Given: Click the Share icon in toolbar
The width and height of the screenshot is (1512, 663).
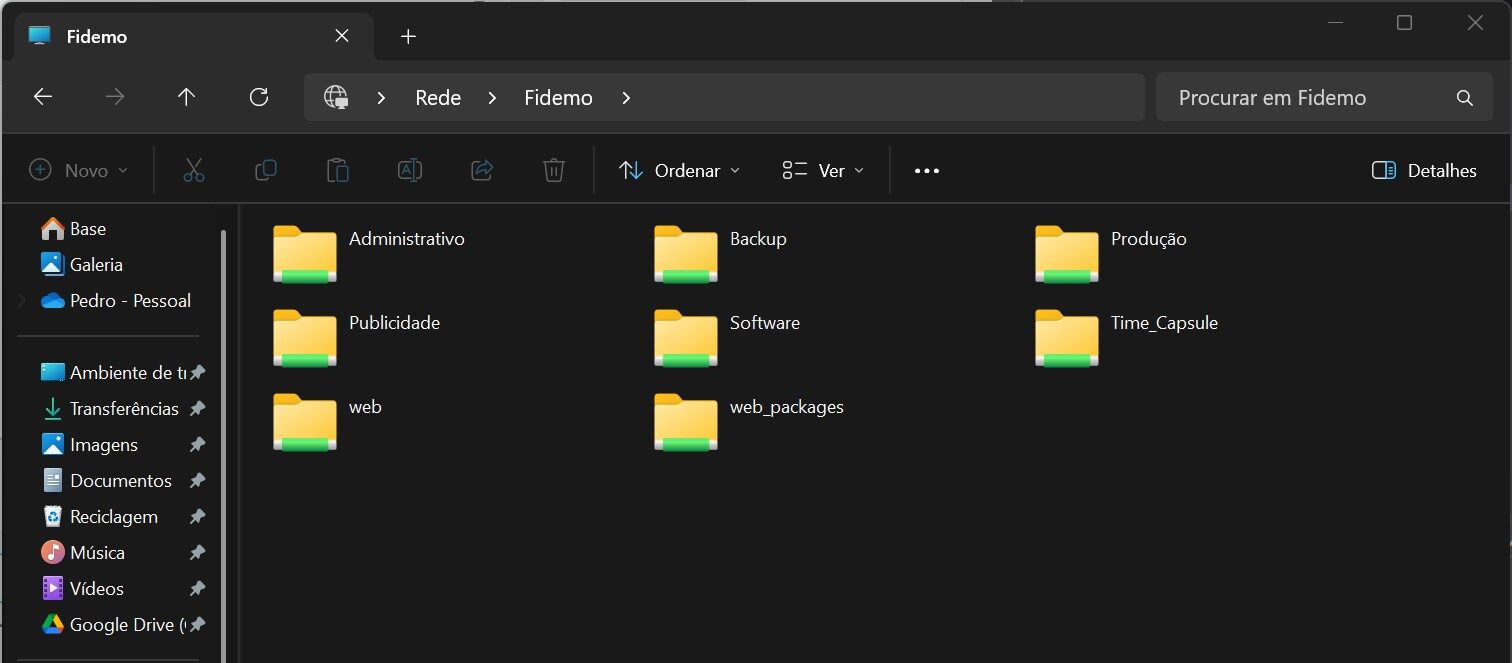Looking at the screenshot, I should point(482,171).
